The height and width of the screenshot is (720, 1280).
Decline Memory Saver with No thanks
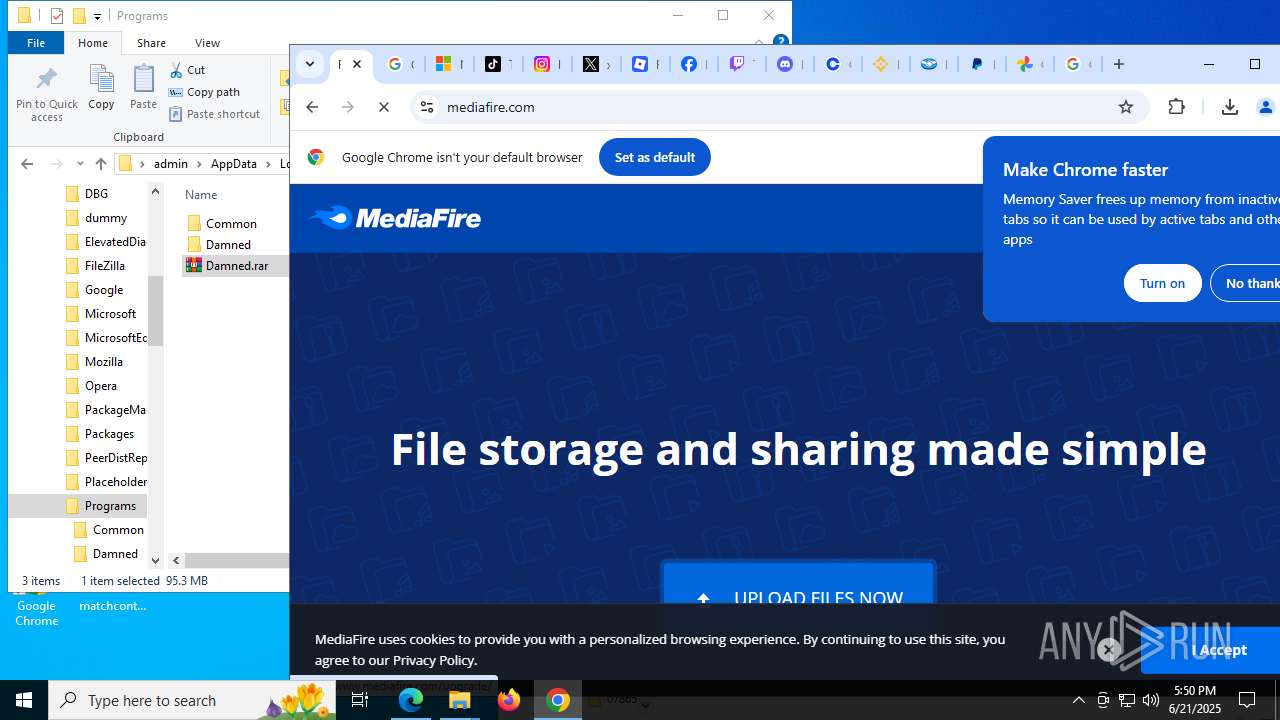coord(1246,283)
